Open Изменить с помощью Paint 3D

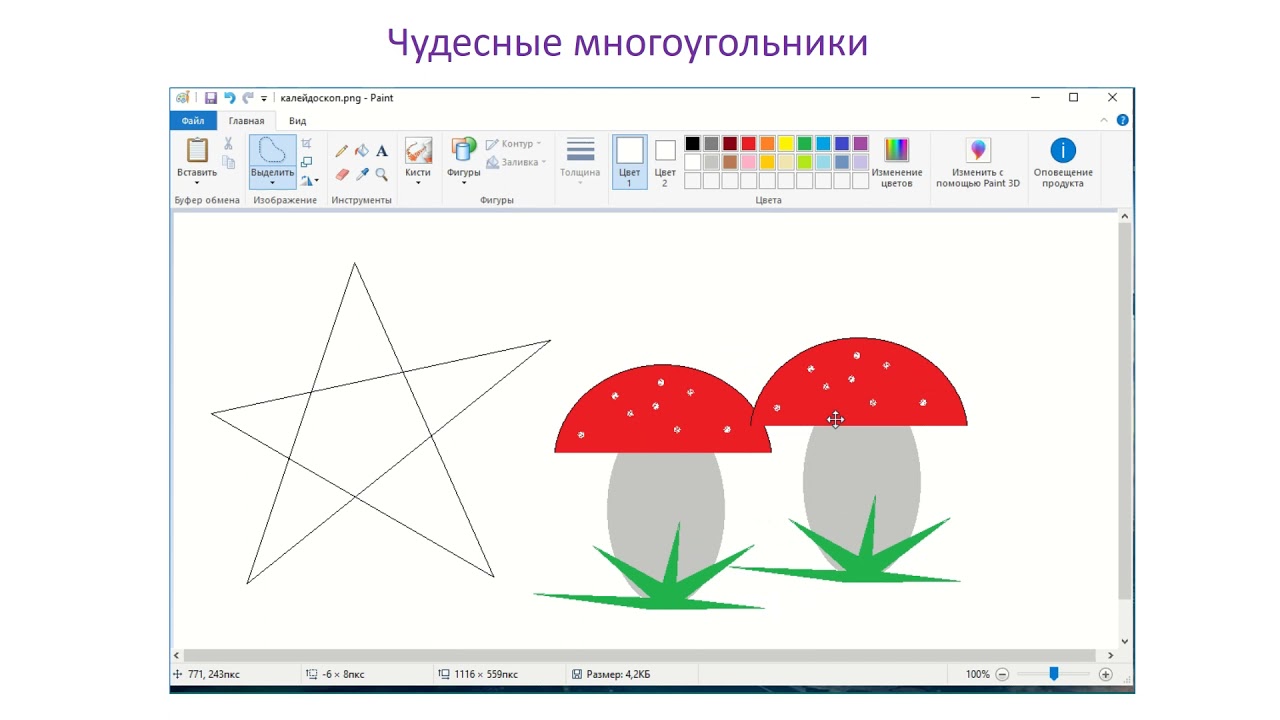click(x=978, y=161)
